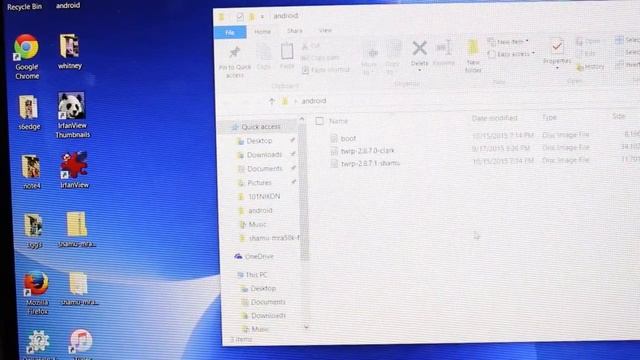Switch to the Home tab
Screen dimensions: 640x360
(262, 32)
